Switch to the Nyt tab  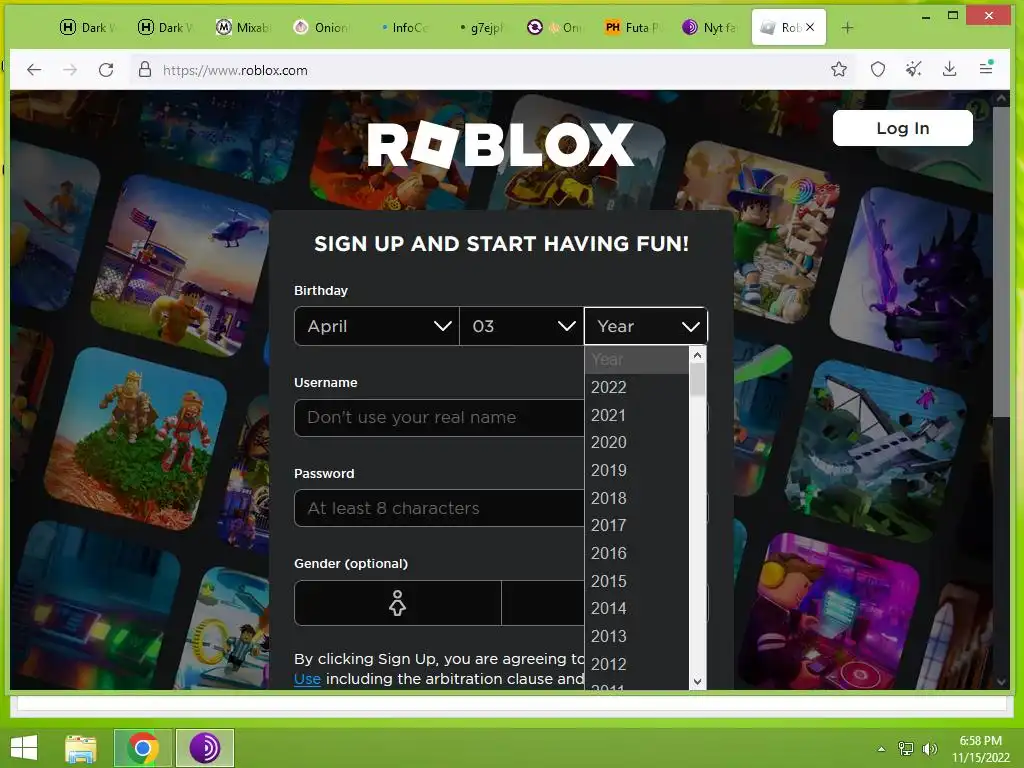(x=711, y=27)
